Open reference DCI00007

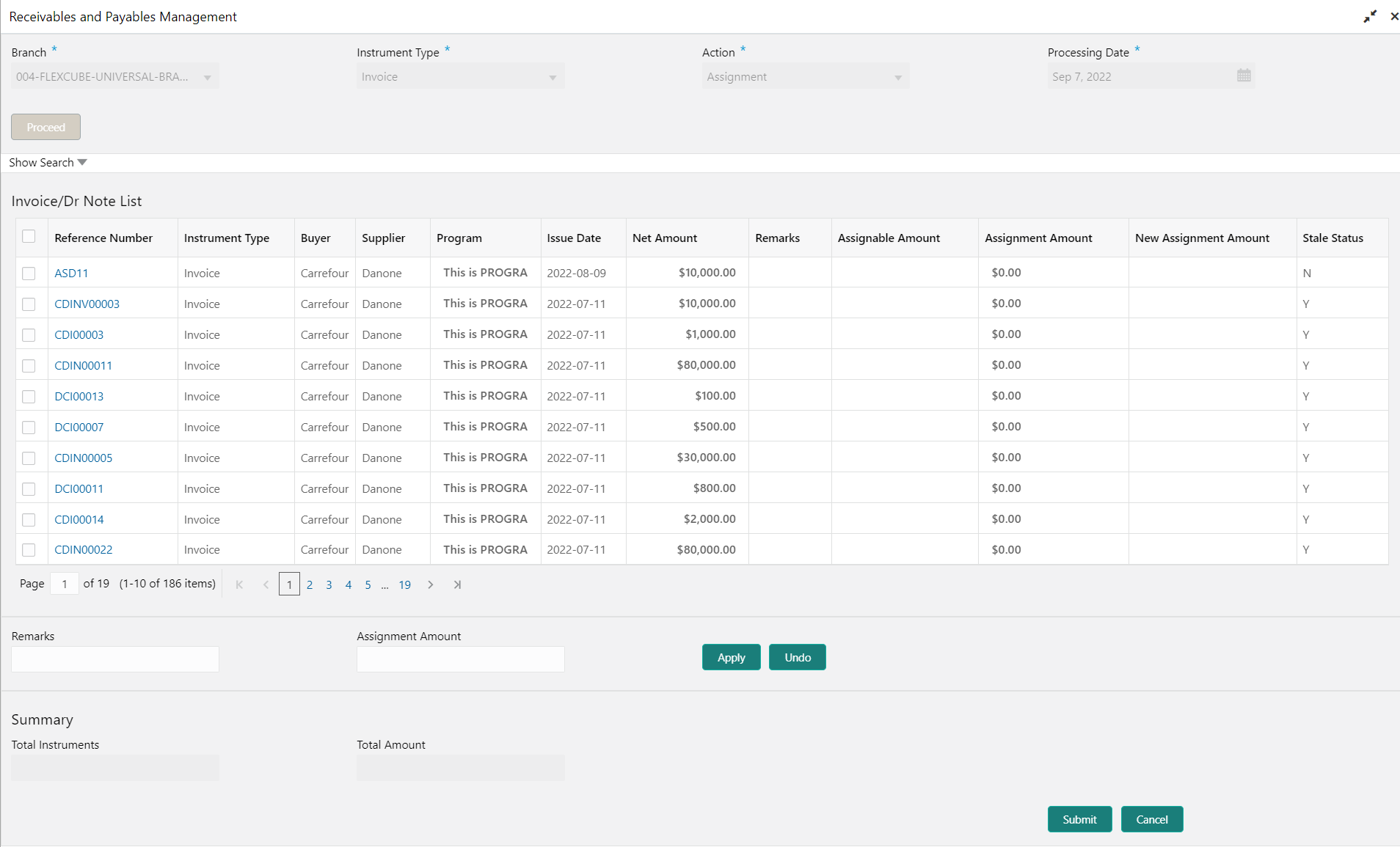79,427
